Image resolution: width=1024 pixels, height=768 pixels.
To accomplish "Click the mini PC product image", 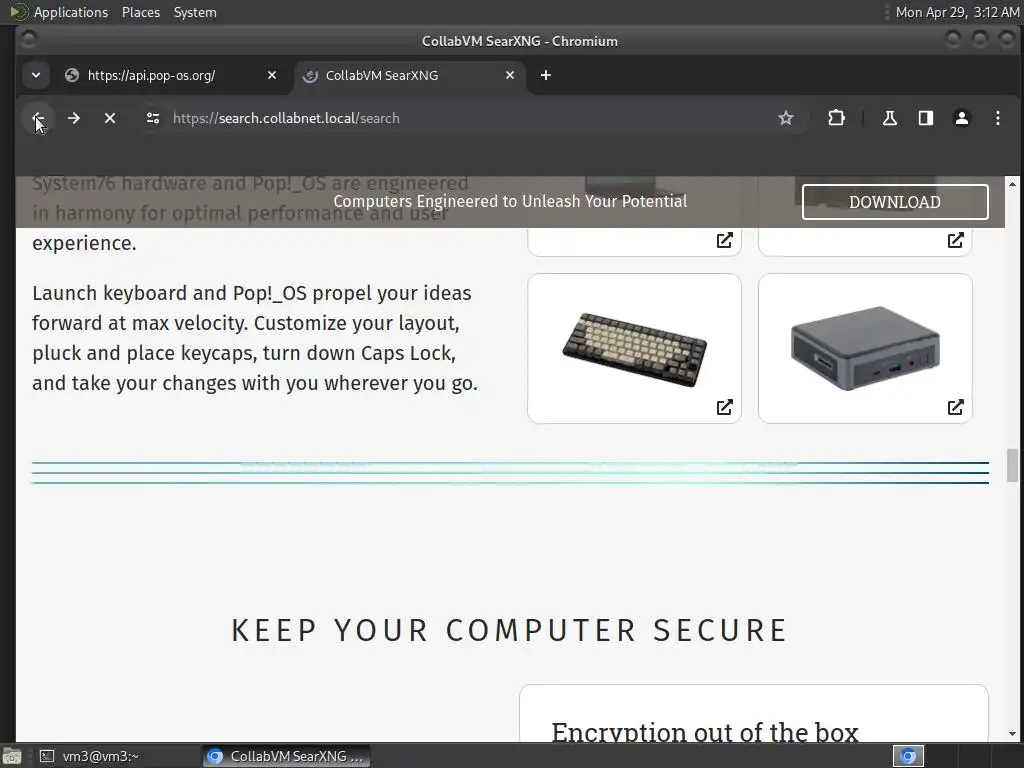I will tap(865, 348).
